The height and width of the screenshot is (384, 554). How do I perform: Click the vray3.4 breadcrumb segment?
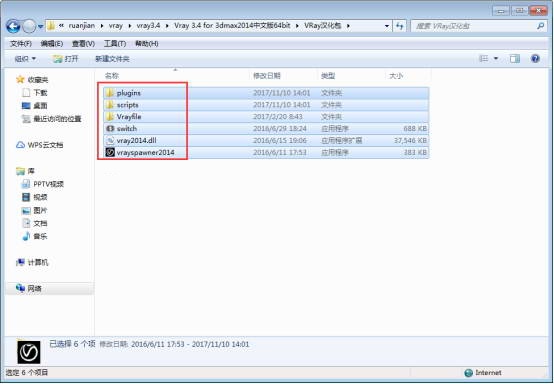pos(148,26)
